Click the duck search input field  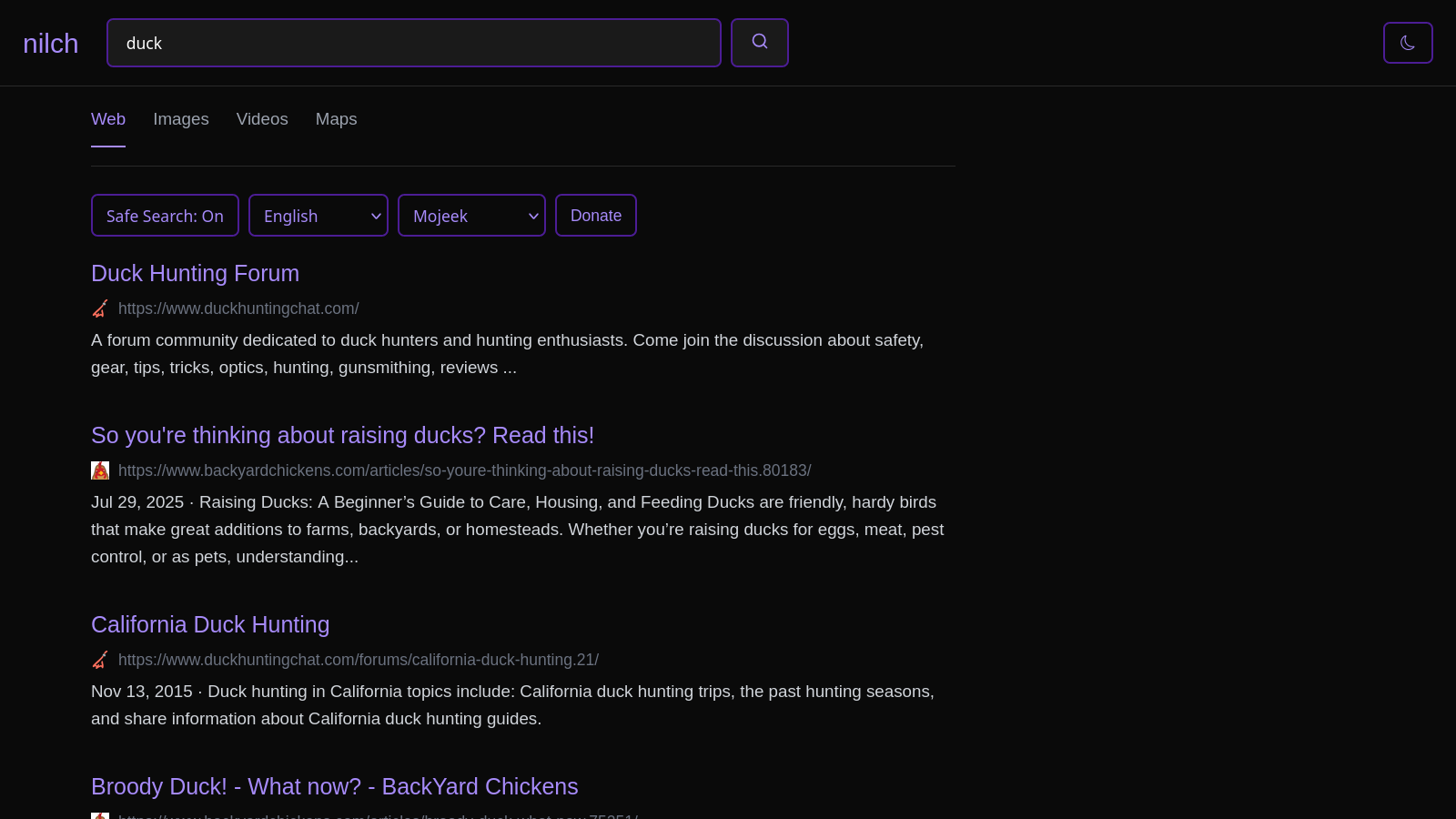(413, 43)
